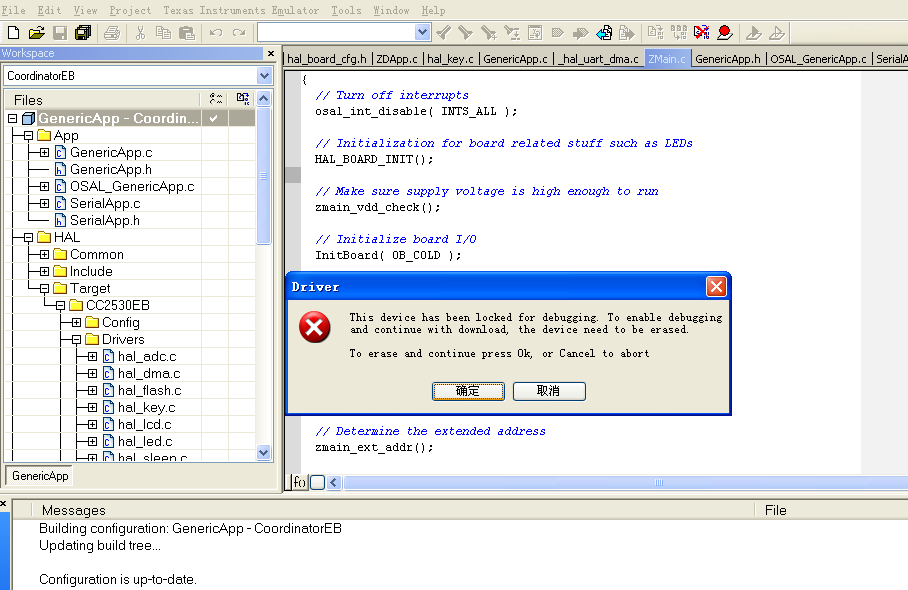This screenshot has width=908, height=590.
Task: Click the GenericApp workspace tab at bottom
Action: pyautogui.click(x=40, y=476)
